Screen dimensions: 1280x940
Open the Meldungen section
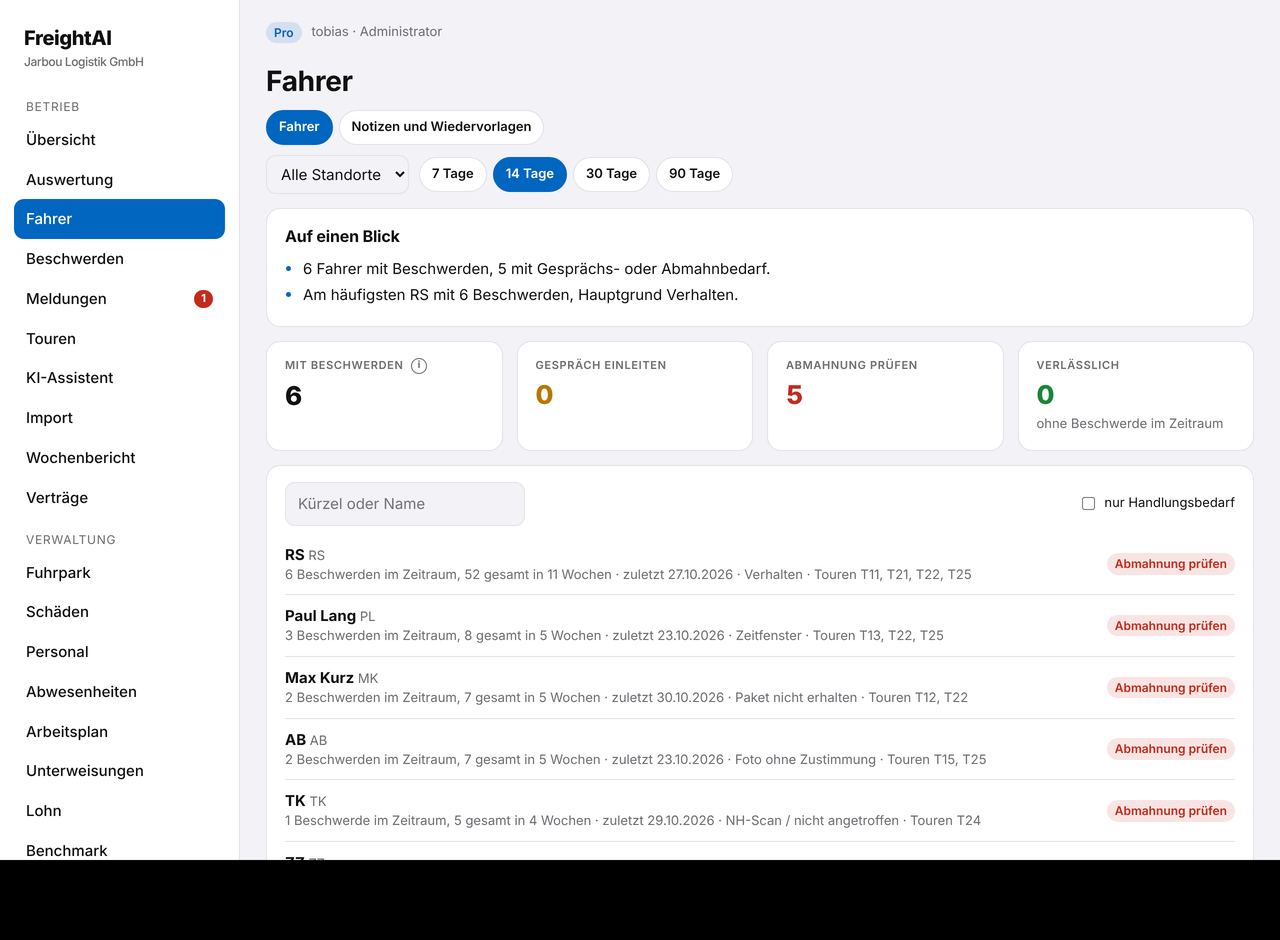tap(119, 299)
